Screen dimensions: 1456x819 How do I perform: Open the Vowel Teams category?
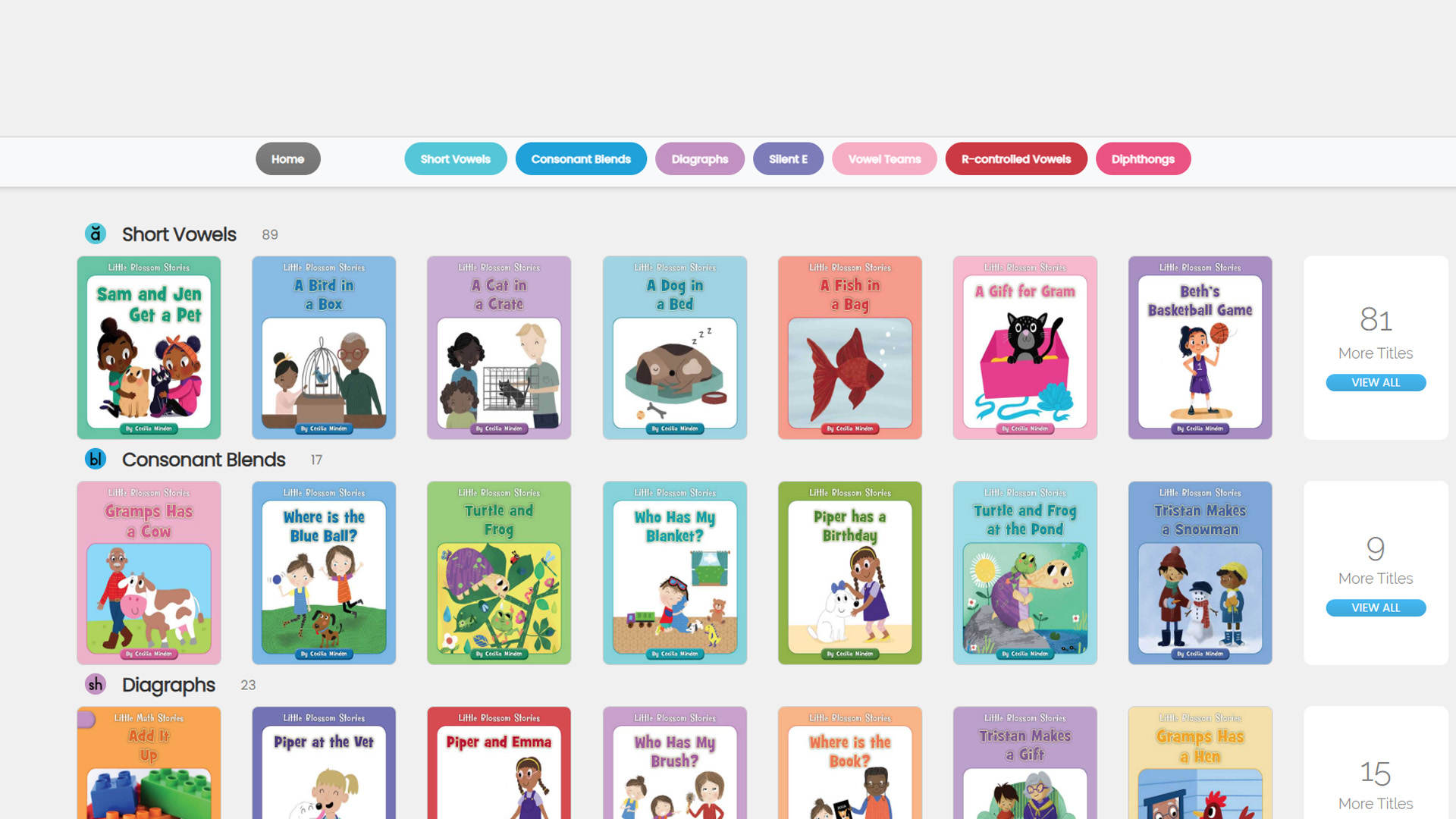point(884,159)
